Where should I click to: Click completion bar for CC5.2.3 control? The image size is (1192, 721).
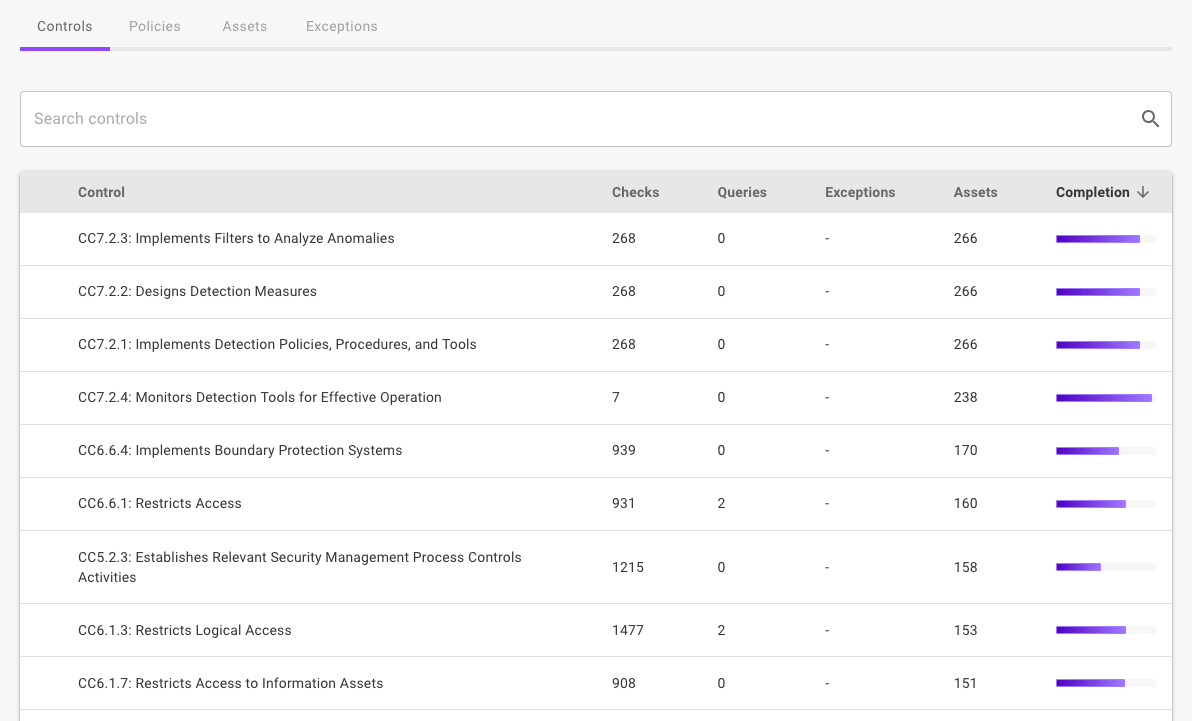click(x=1105, y=567)
